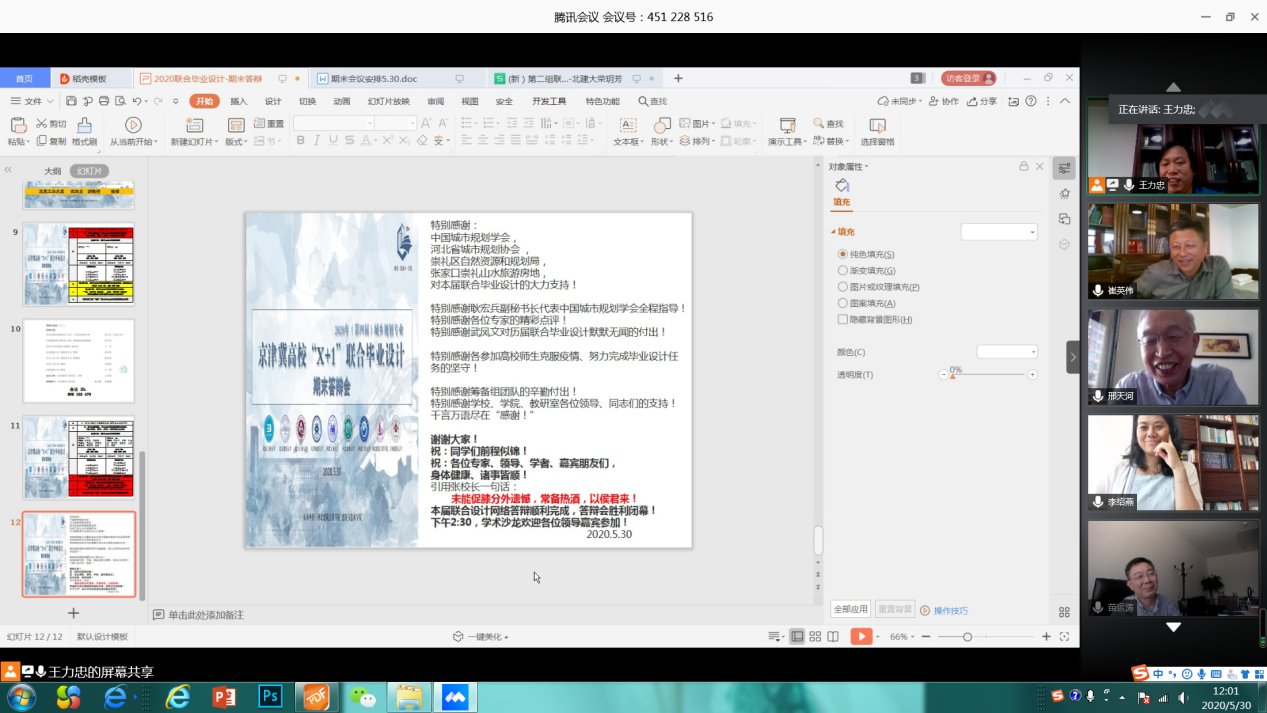Click the zoom slider handle in status bar
This screenshot has height=713, width=1267.
point(967,637)
